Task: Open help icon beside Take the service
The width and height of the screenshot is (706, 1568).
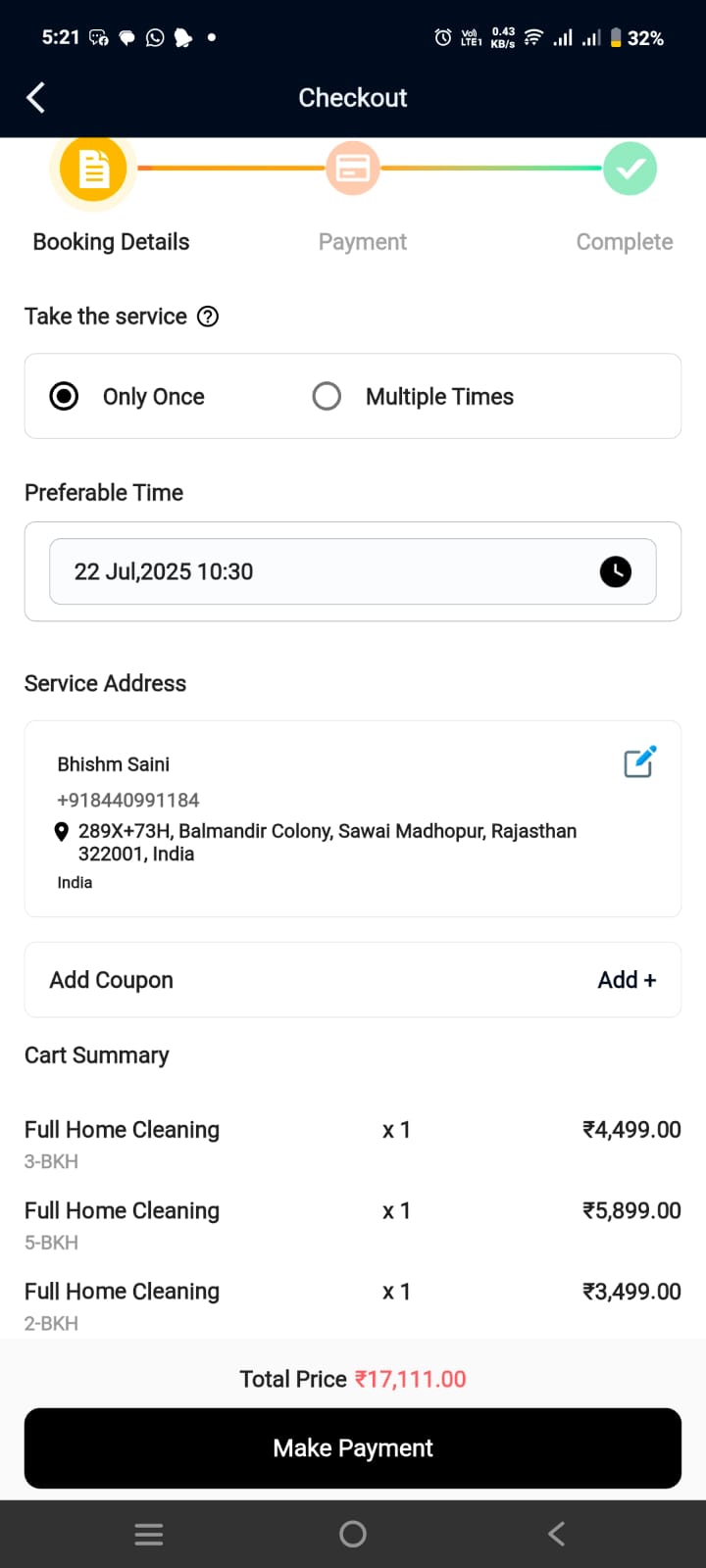Action: point(208,317)
